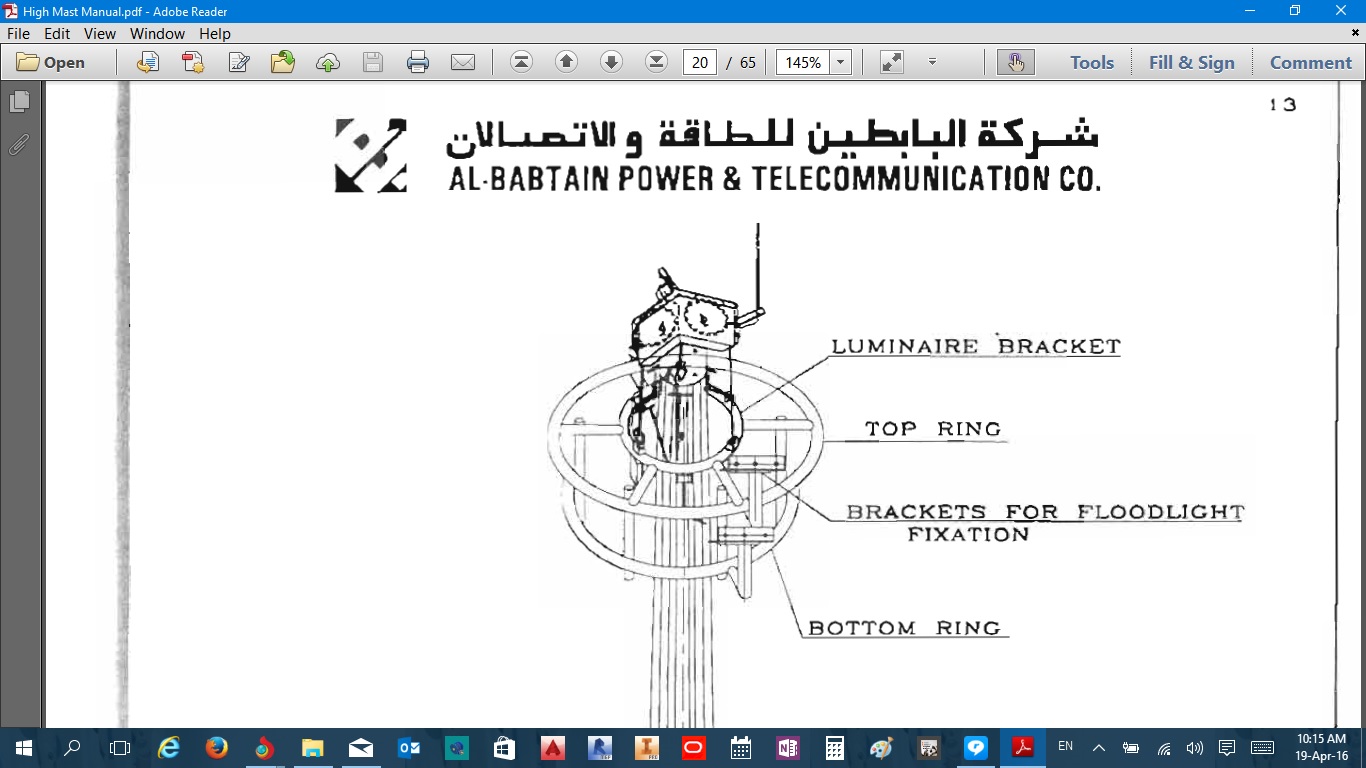Click the Open file button
The height and width of the screenshot is (768, 1366).
(x=51, y=62)
